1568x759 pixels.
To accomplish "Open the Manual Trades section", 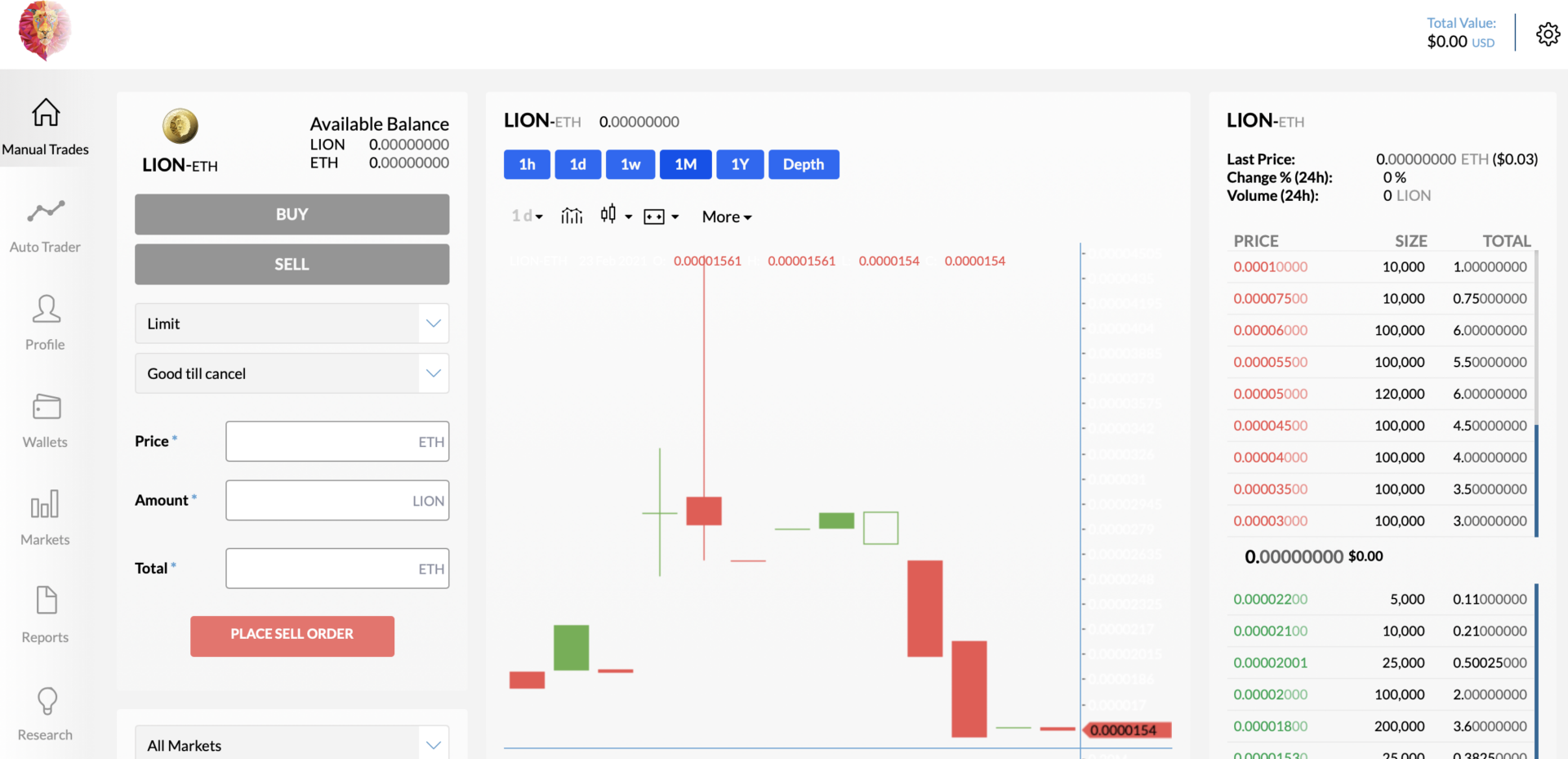I will tap(46, 127).
